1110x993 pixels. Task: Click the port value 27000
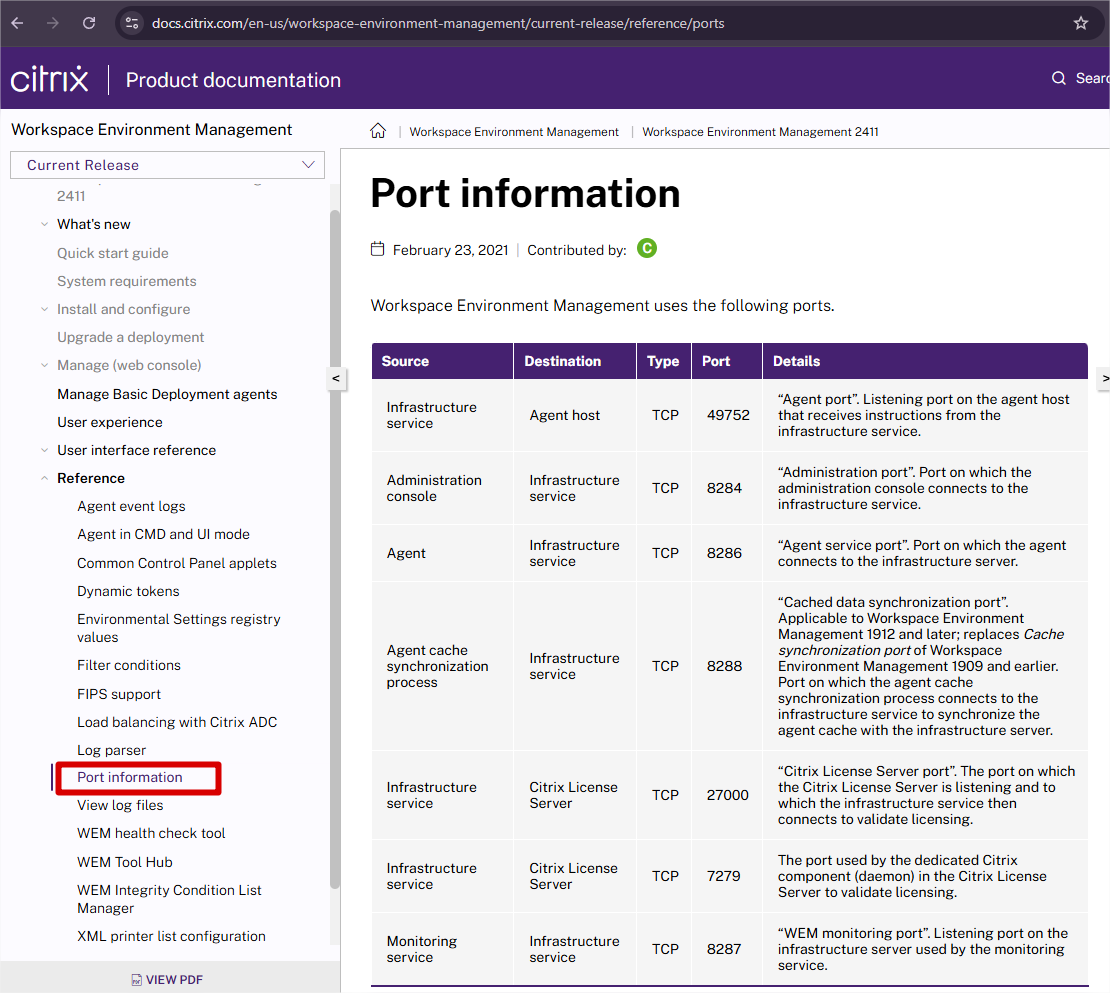pos(727,795)
